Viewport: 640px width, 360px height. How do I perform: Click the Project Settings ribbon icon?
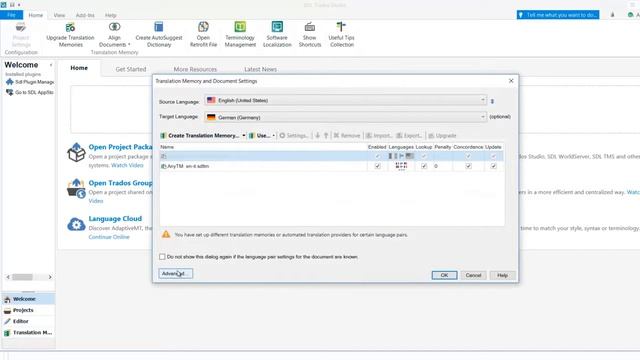(21, 28)
